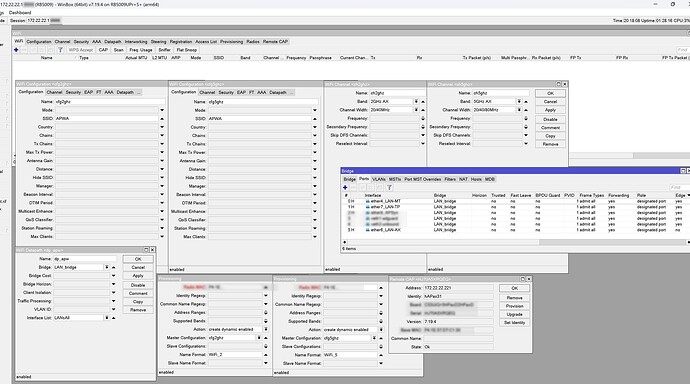Screen dimensions: 690x384
Task: Open Channel Width dropdown in ch2ghz channel window
Action: click(x=416, y=110)
